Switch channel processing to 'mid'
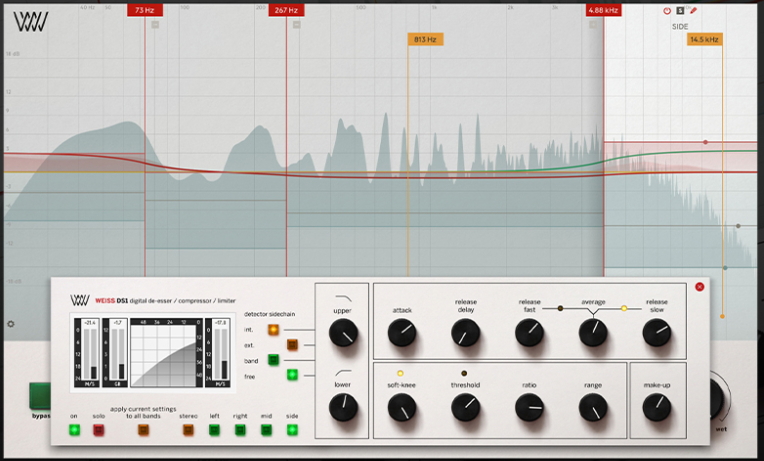The height and width of the screenshot is (461, 764). coord(266,430)
